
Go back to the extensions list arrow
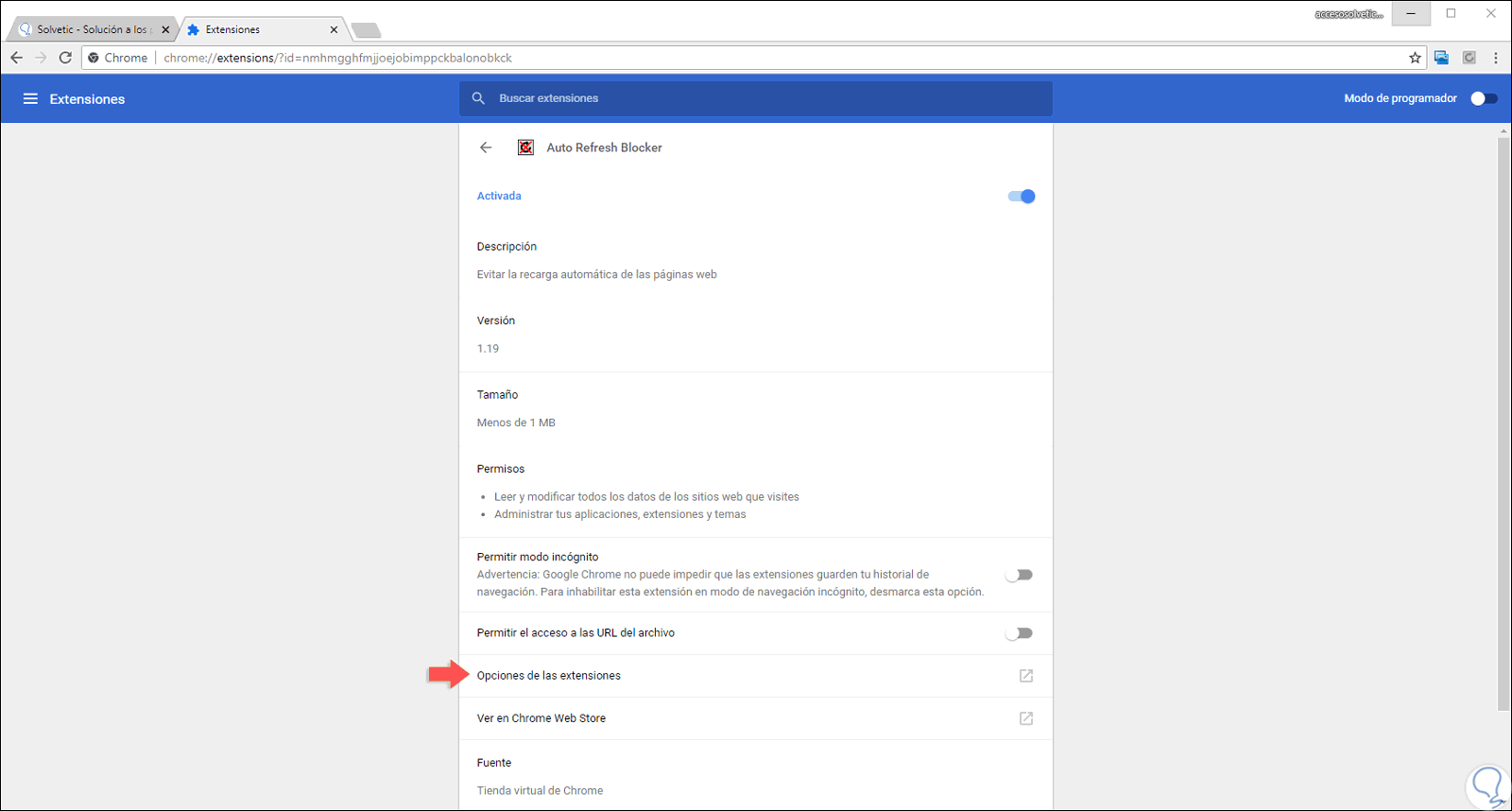[x=486, y=147]
